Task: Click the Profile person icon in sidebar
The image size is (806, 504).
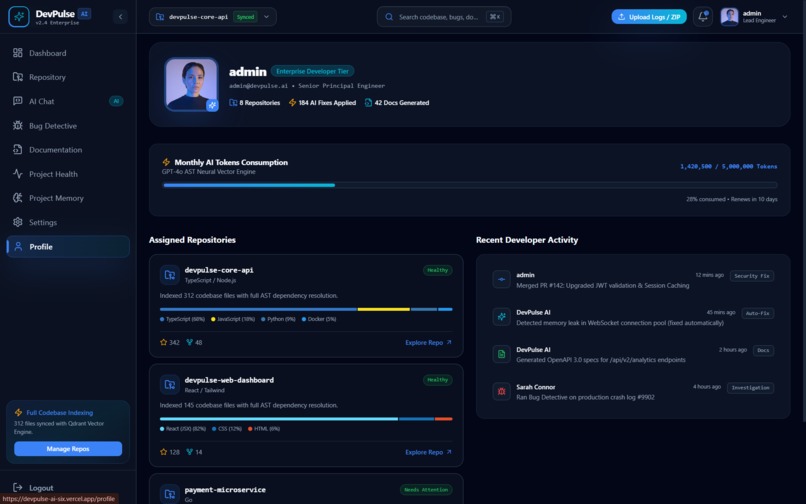Action: tap(18, 246)
